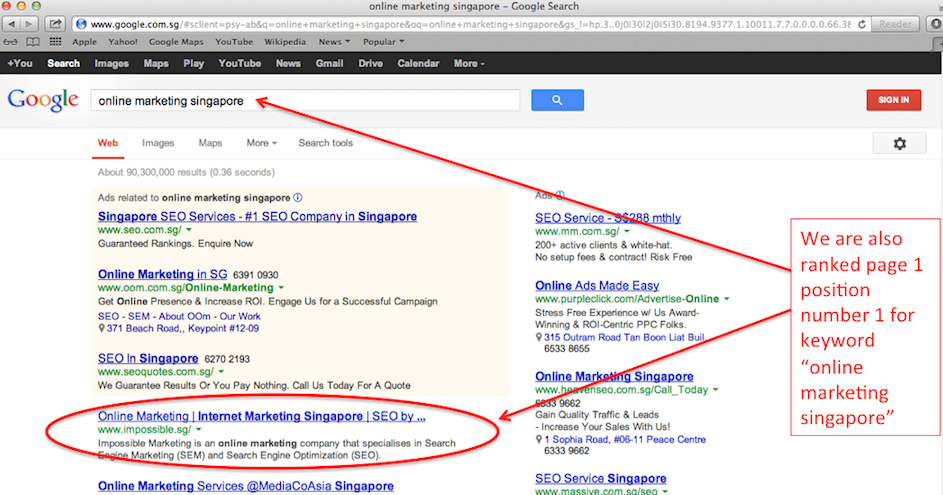Focus the Google search input field

[305, 100]
